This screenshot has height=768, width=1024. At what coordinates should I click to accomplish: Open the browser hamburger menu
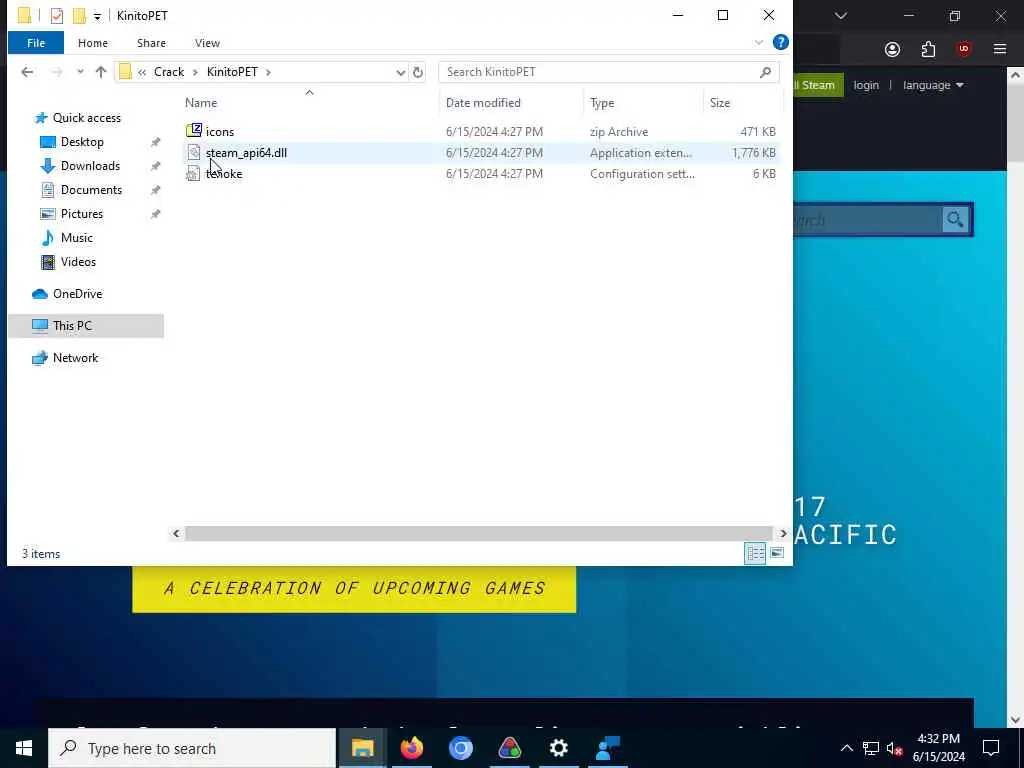coord(999,50)
